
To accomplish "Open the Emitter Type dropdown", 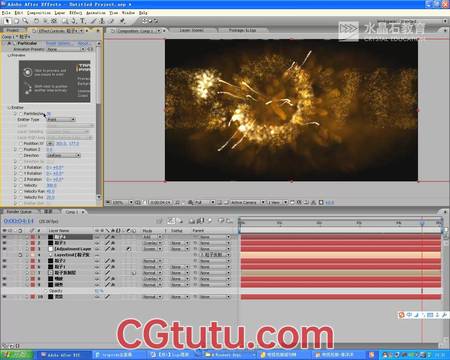I will (x=61, y=119).
